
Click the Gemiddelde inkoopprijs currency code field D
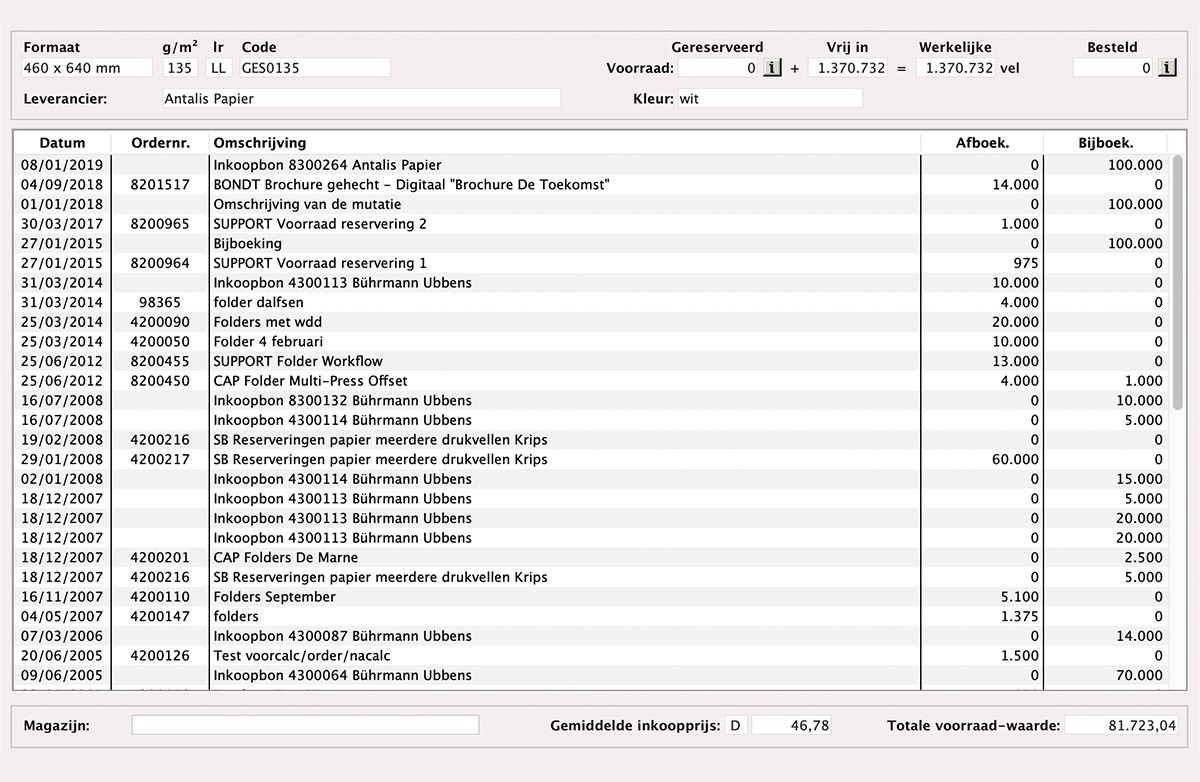737,725
